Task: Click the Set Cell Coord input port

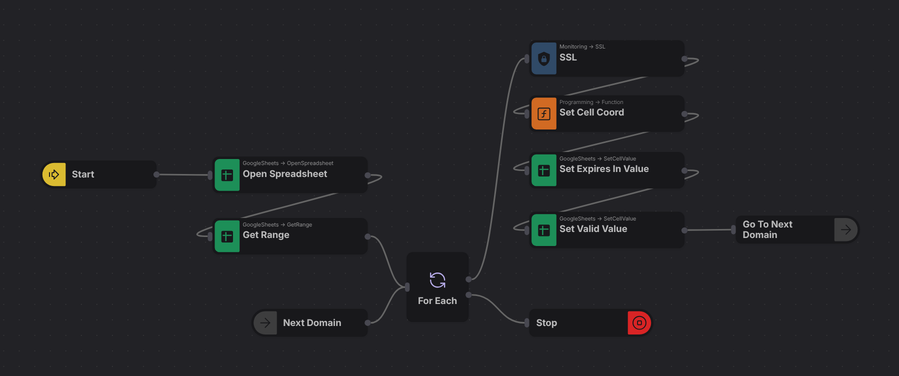Action: point(527,113)
